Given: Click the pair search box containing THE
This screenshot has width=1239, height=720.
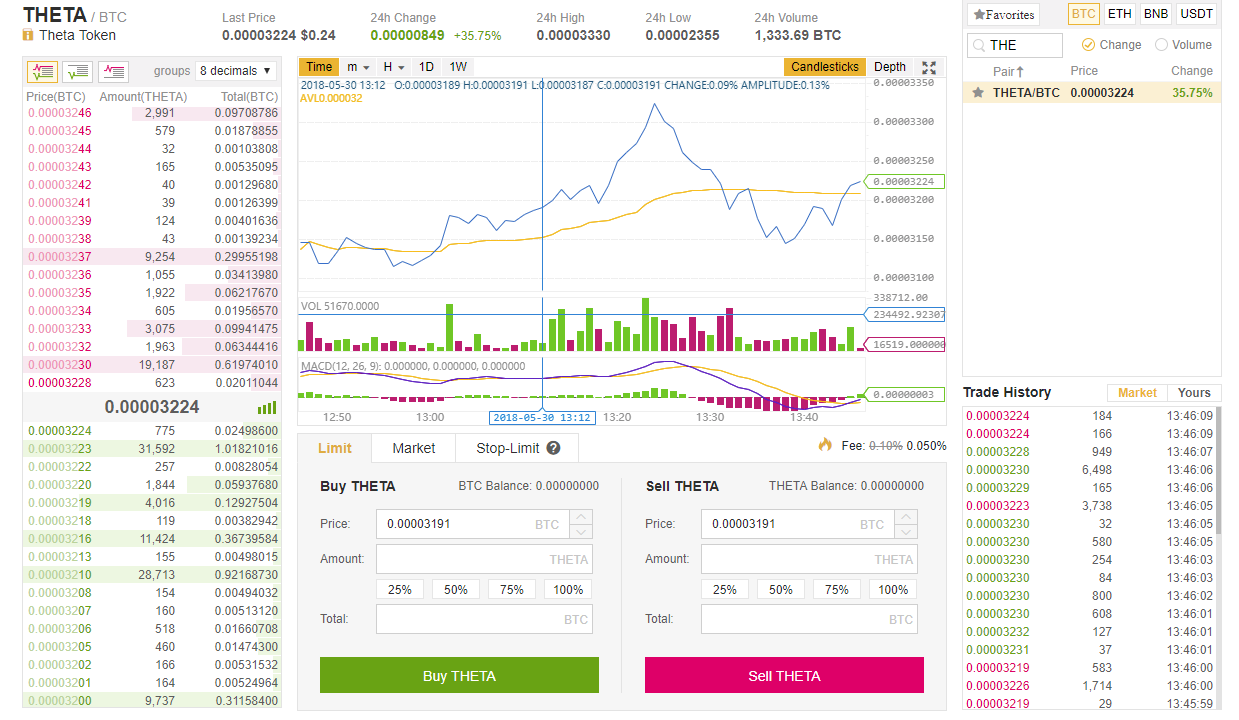Looking at the screenshot, I should (1015, 45).
